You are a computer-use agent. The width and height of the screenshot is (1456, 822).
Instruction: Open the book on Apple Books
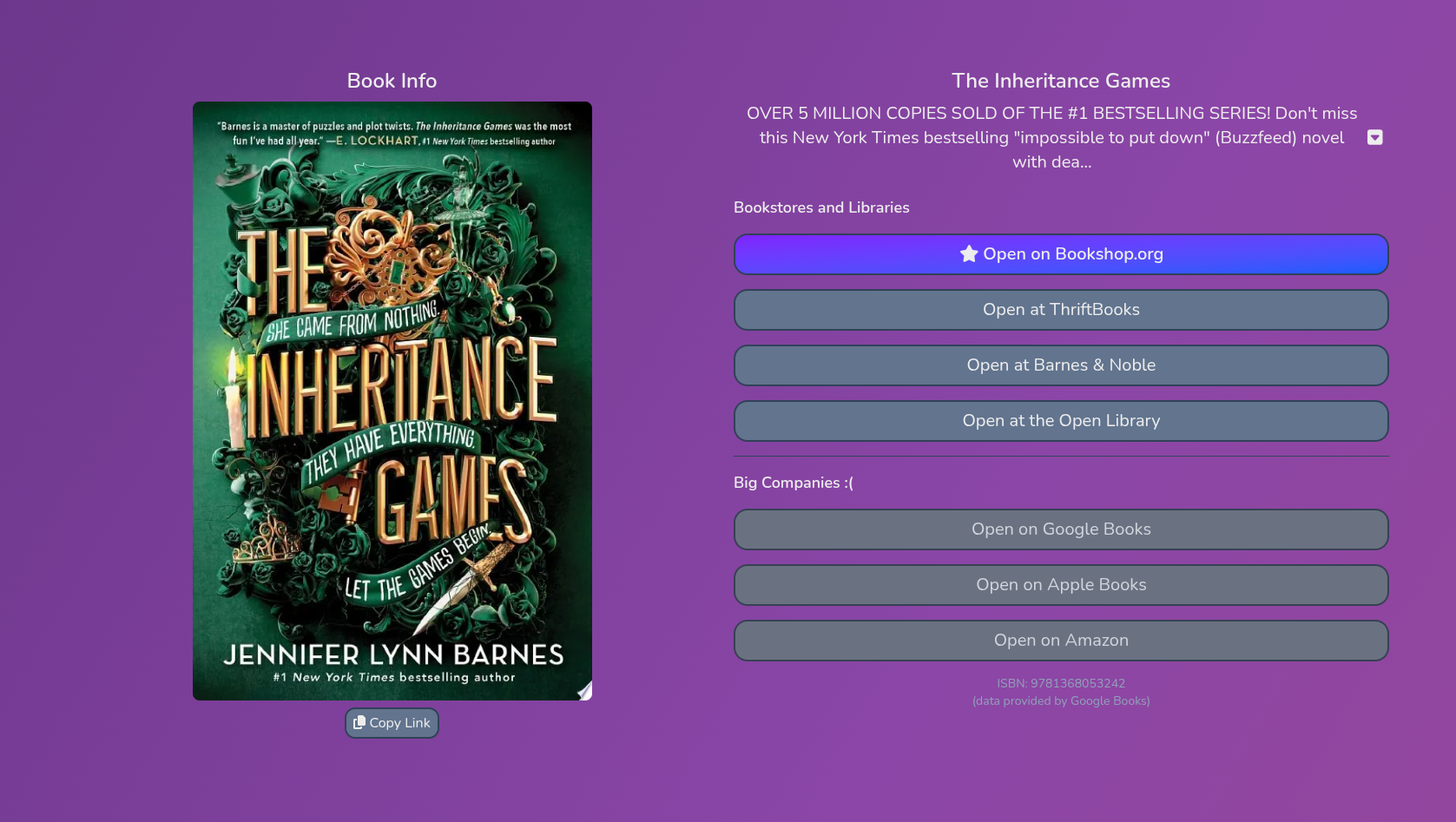click(1061, 585)
